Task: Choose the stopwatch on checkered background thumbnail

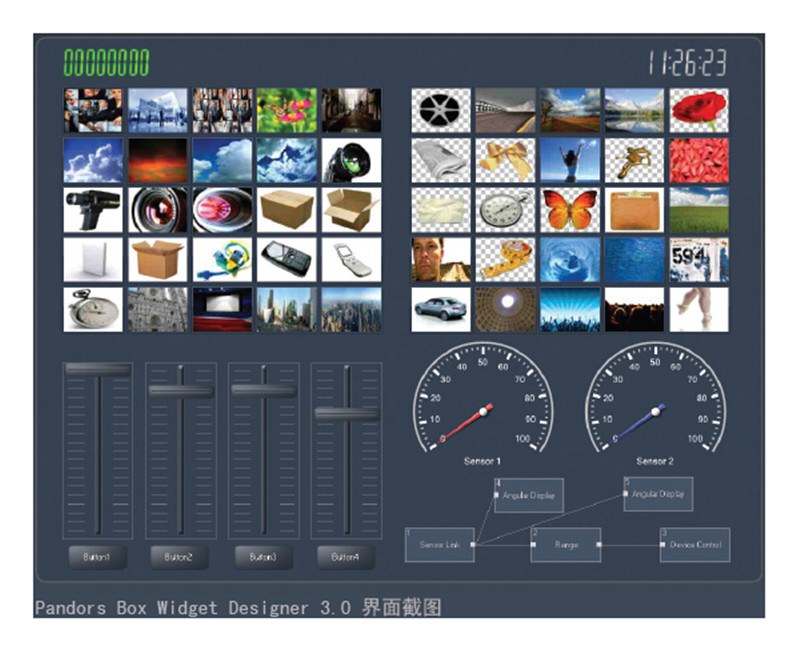Action: 506,210
